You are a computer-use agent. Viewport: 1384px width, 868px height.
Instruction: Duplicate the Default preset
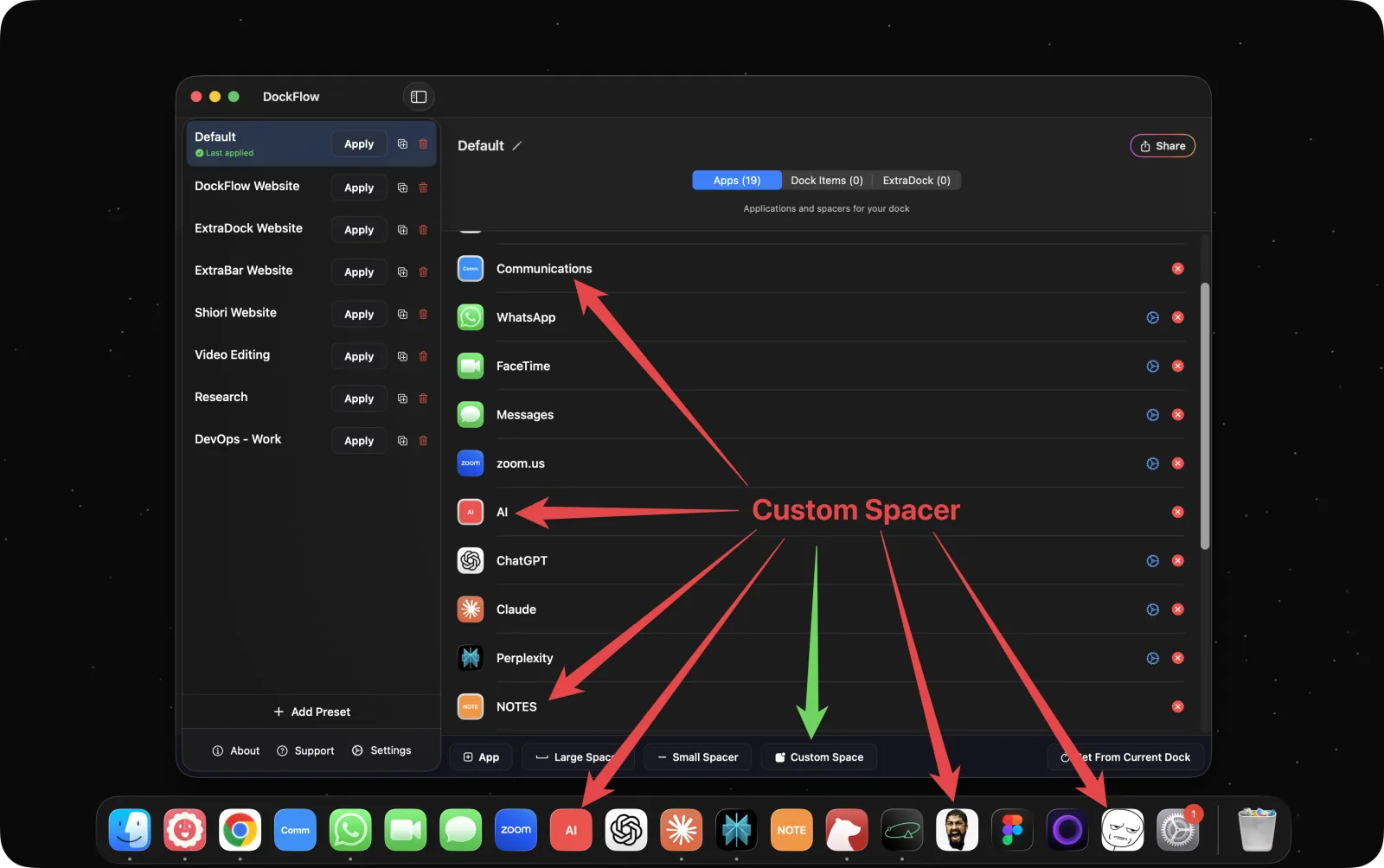(x=402, y=144)
